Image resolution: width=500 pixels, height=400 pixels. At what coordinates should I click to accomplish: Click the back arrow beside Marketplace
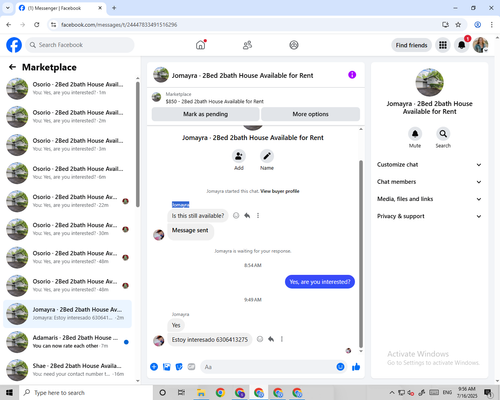click(x=12, y=67)
